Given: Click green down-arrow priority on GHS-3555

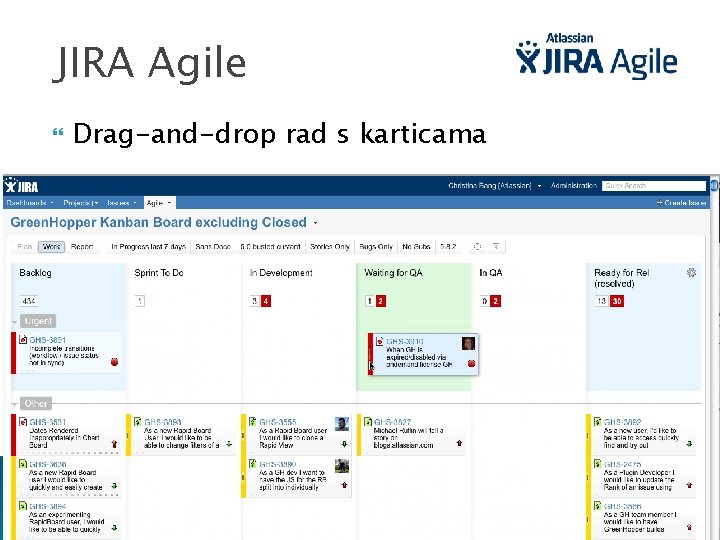Looking at the screenshot, I should click(x=344, y=444).
